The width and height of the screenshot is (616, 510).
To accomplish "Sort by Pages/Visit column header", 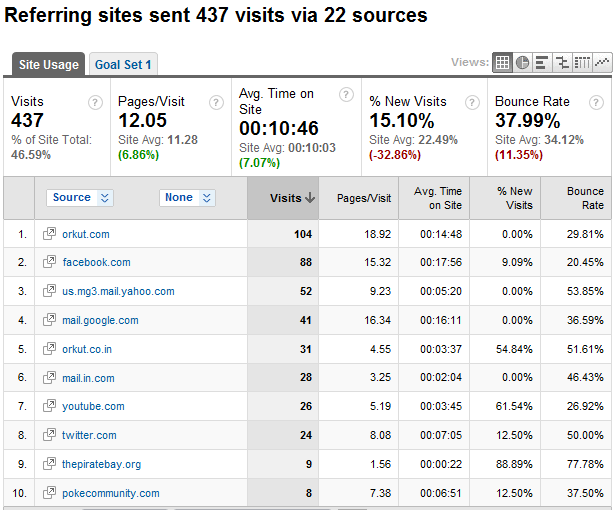I will (x=364, y=198).
